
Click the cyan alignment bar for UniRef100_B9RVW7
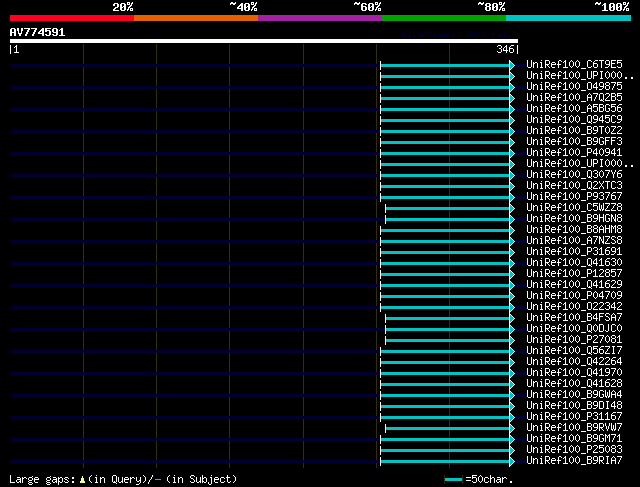tap(447, 429)
